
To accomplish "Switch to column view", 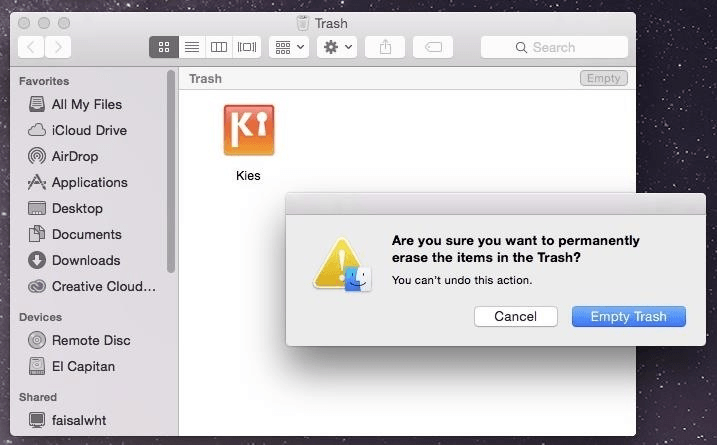I will point(219,47).
